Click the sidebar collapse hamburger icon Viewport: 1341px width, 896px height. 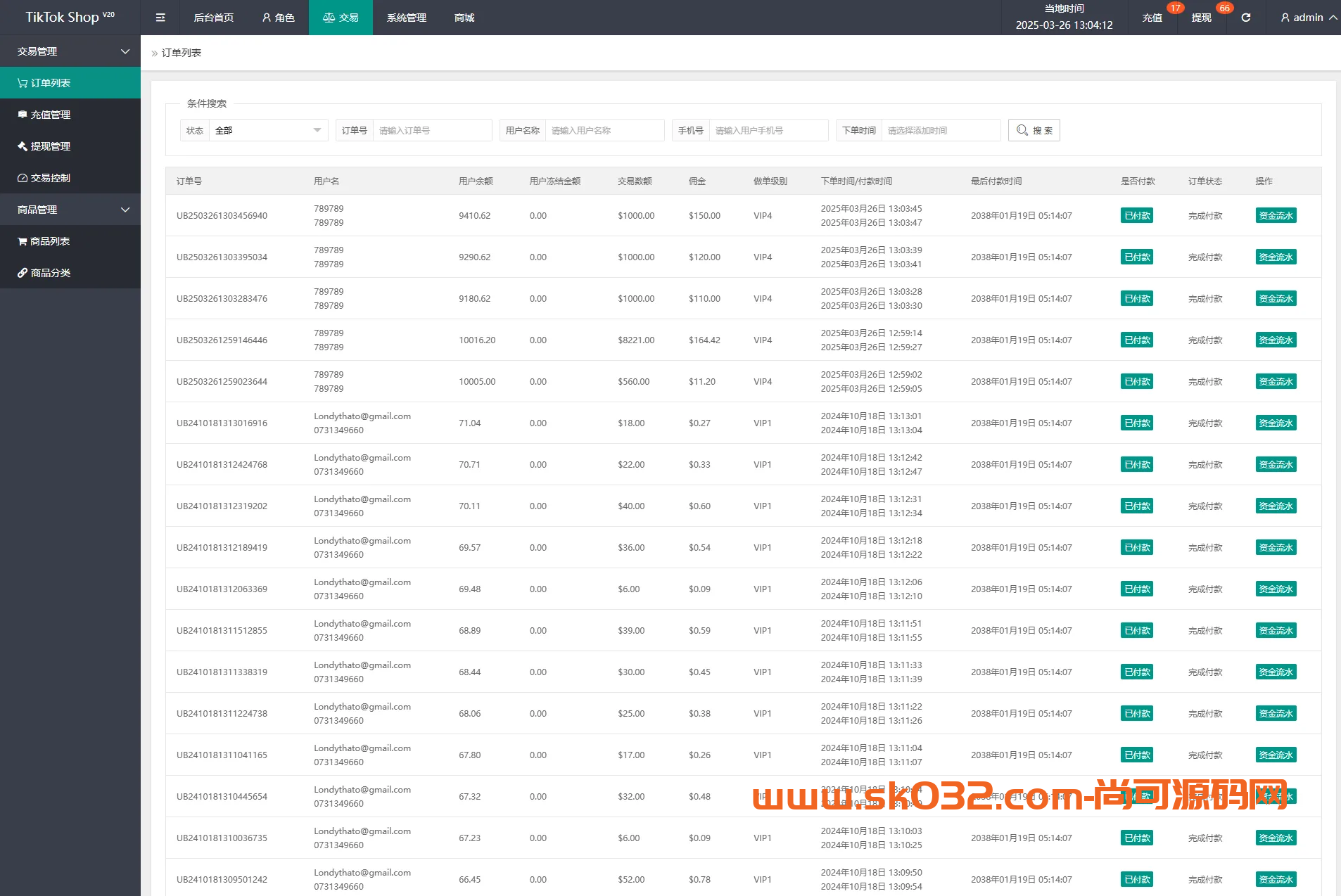click(x=160, y=18)
